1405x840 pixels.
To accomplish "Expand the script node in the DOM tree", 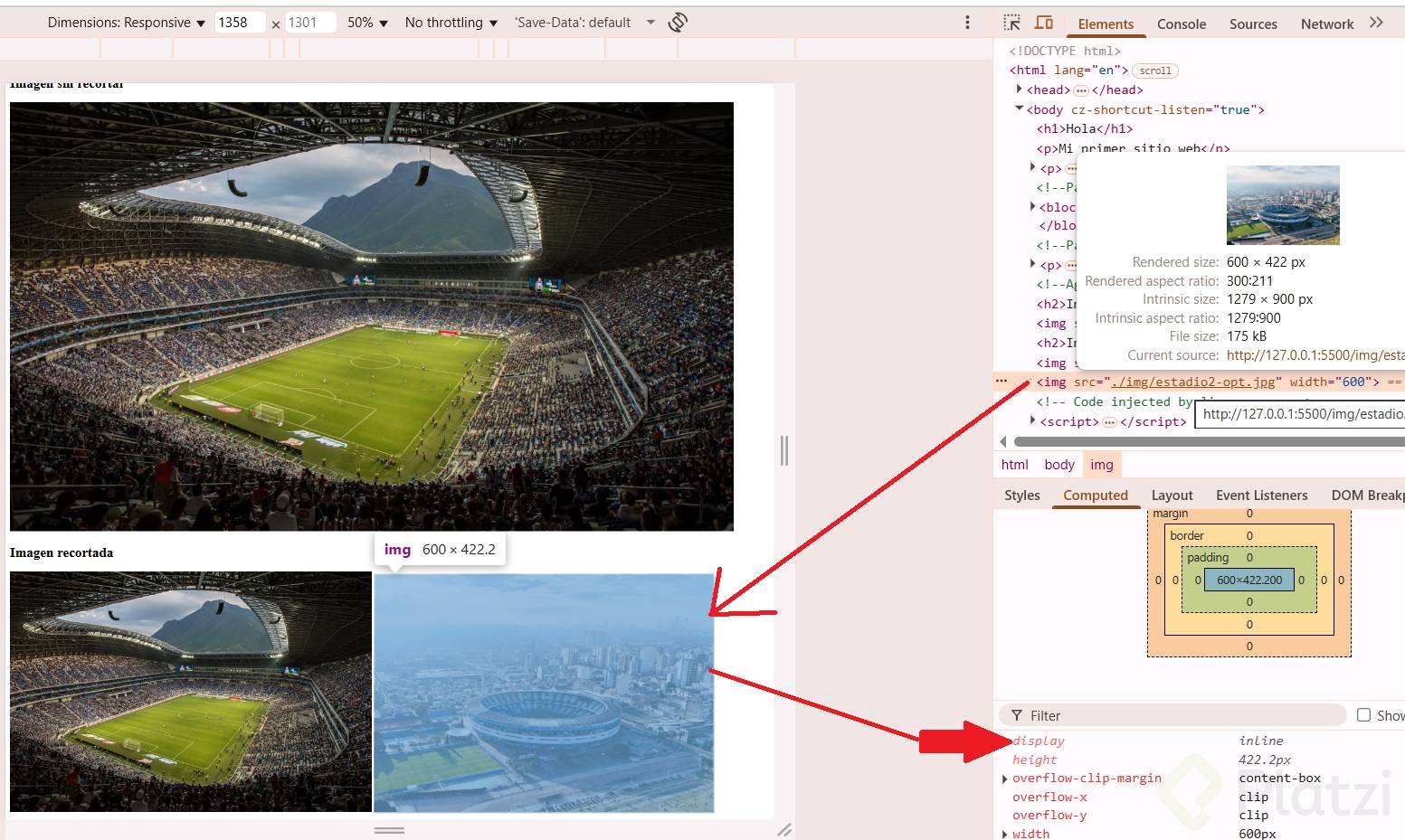I will point(1032,420).
